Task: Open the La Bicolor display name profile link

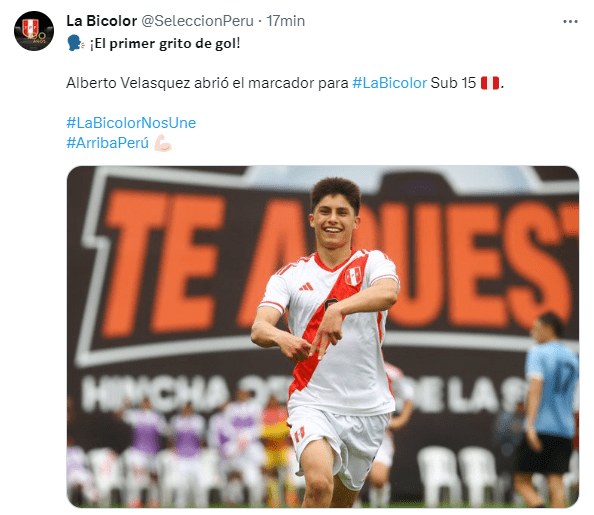Action: (x=102, y=21)
